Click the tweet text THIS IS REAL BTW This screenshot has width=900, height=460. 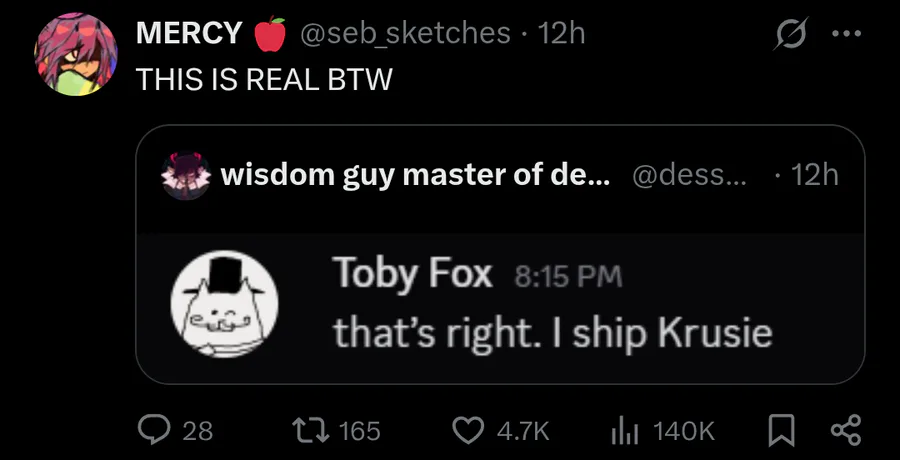click(x=264, y=80)
